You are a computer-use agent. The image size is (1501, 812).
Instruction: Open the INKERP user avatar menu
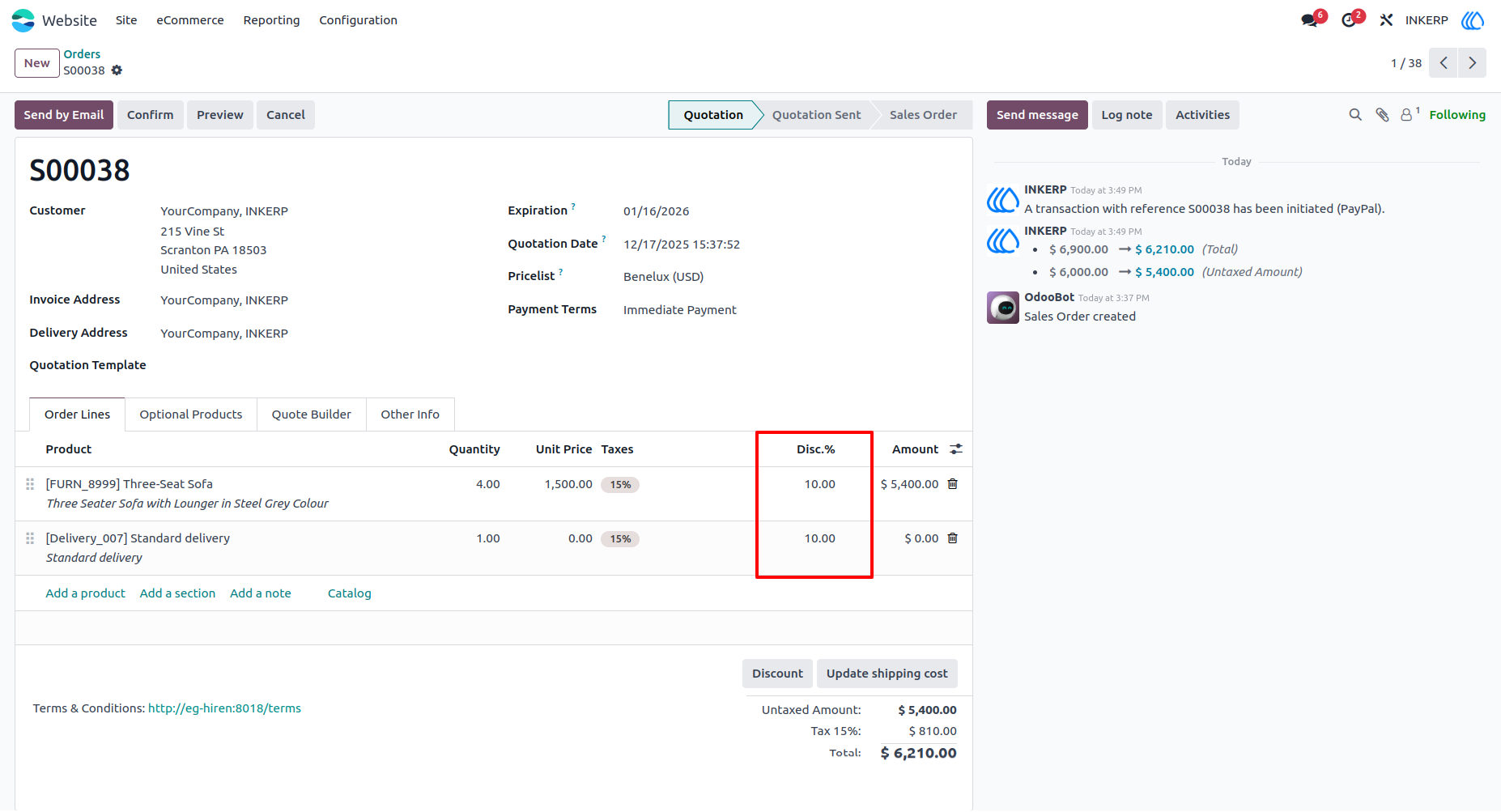[1473, 20]
